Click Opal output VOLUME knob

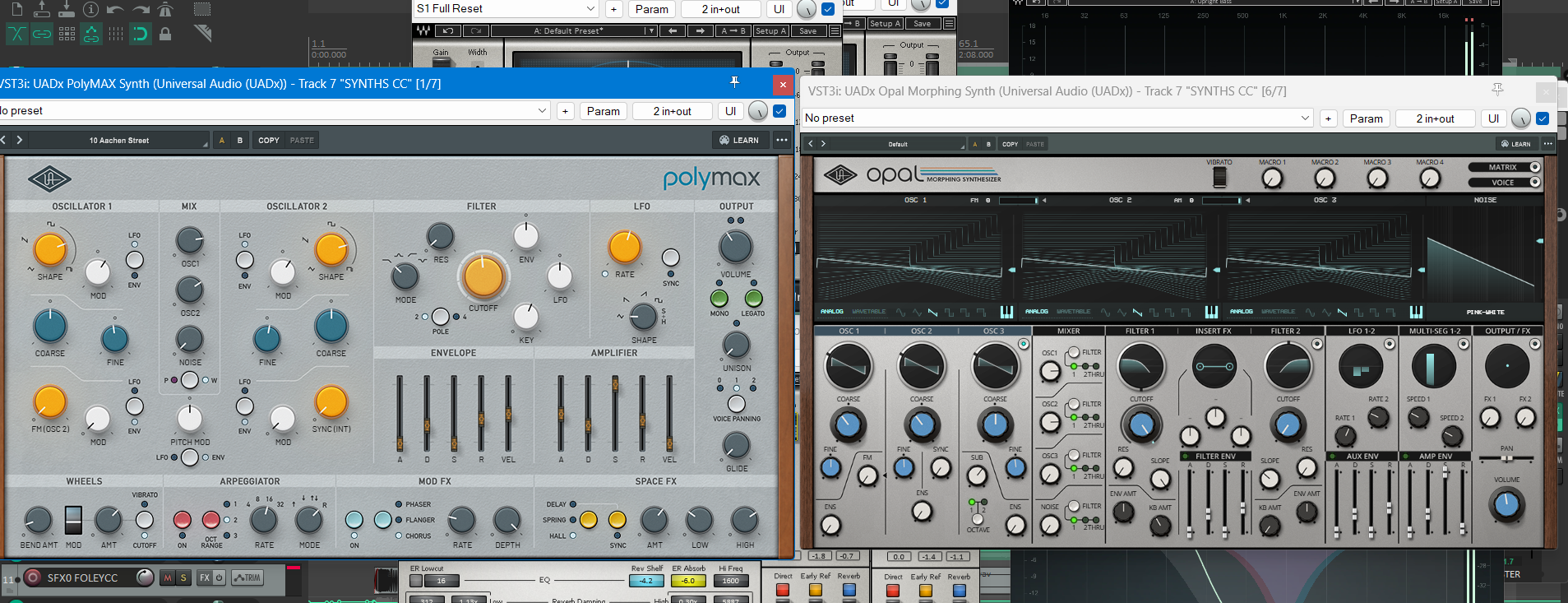(x=1506, y=505)
